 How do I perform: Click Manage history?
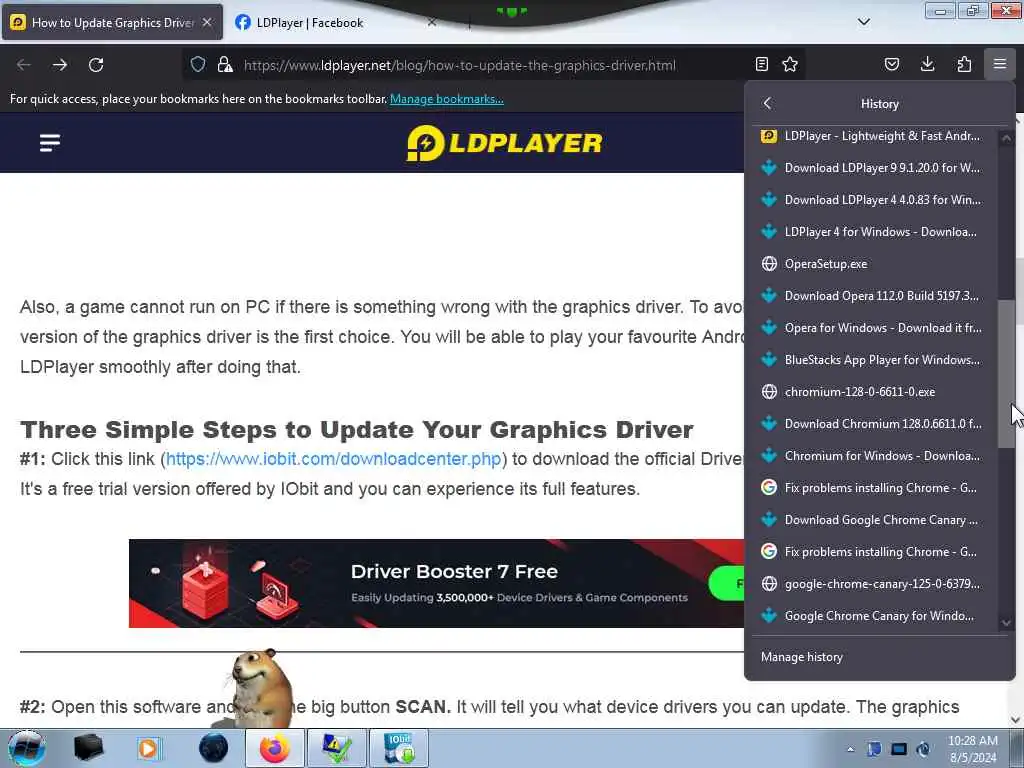802,657
